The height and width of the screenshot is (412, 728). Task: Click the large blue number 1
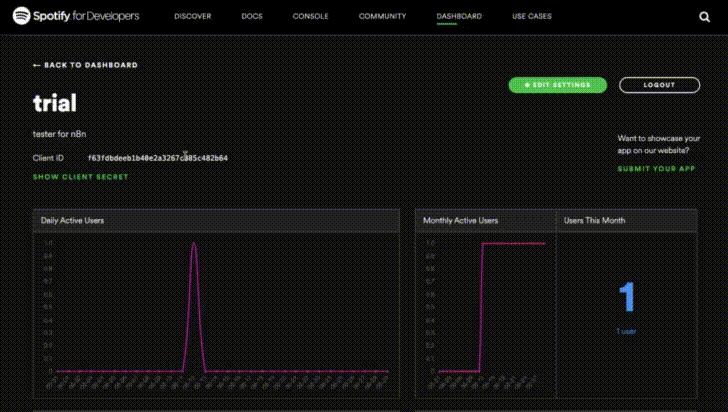tap(627, 297)
